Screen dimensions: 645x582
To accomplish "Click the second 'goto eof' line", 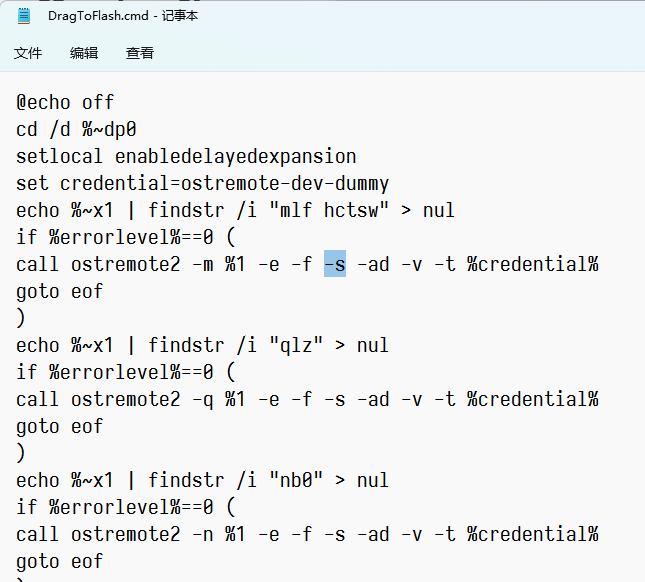I will 60,427.
